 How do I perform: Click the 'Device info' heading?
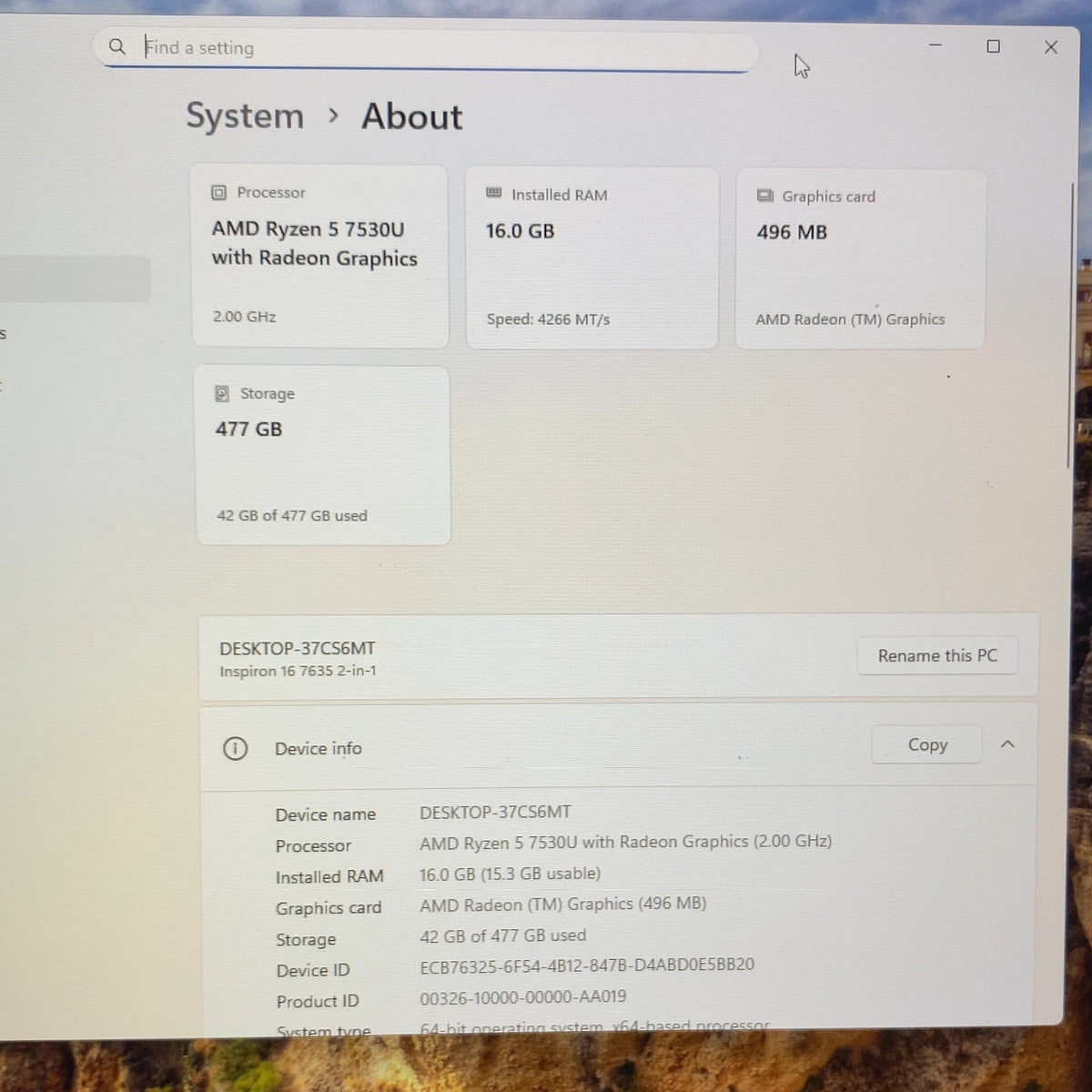point(318,748)
